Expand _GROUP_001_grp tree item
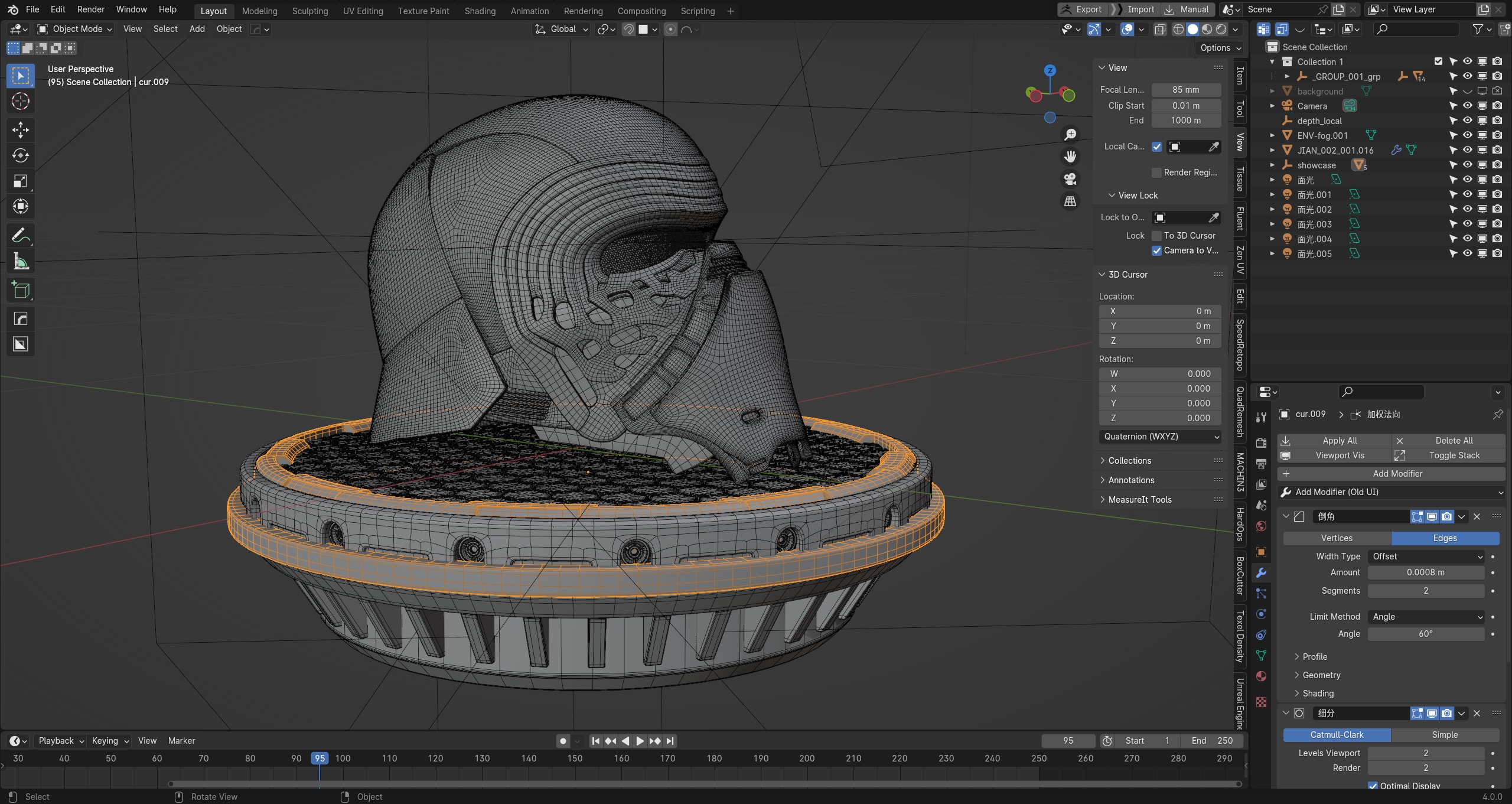 (1287, 76)
